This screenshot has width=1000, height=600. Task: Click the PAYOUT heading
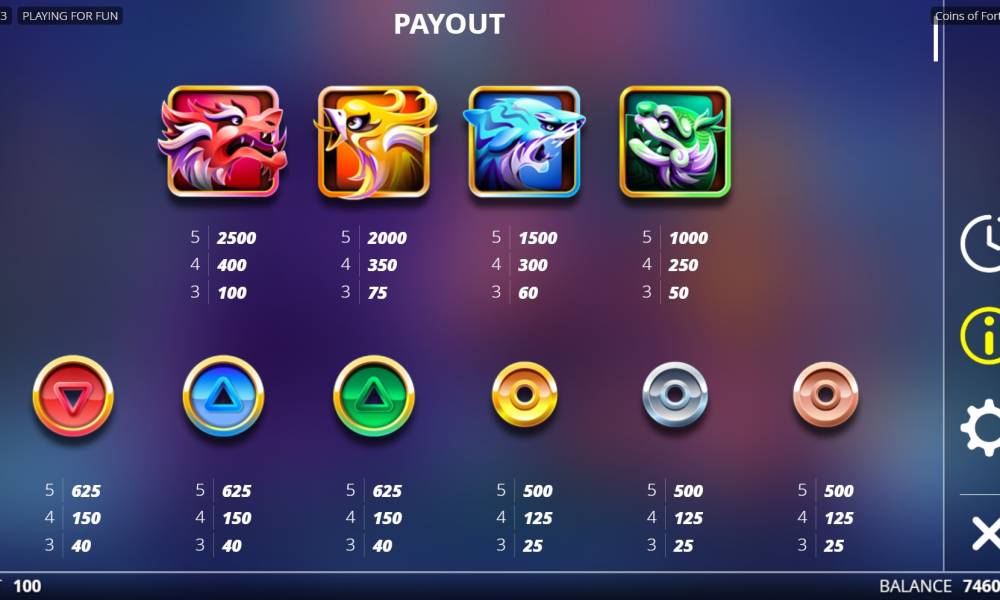coord(449,24)
